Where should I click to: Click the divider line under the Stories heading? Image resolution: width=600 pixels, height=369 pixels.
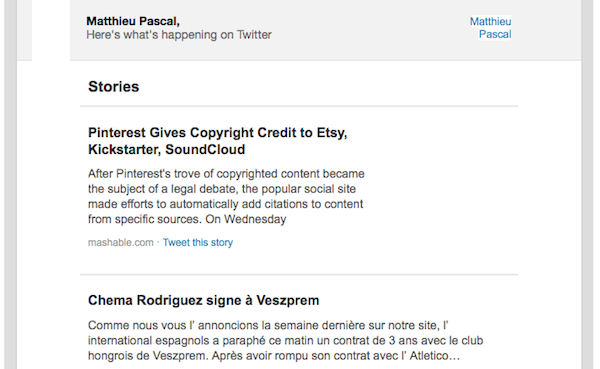(299, 106)
